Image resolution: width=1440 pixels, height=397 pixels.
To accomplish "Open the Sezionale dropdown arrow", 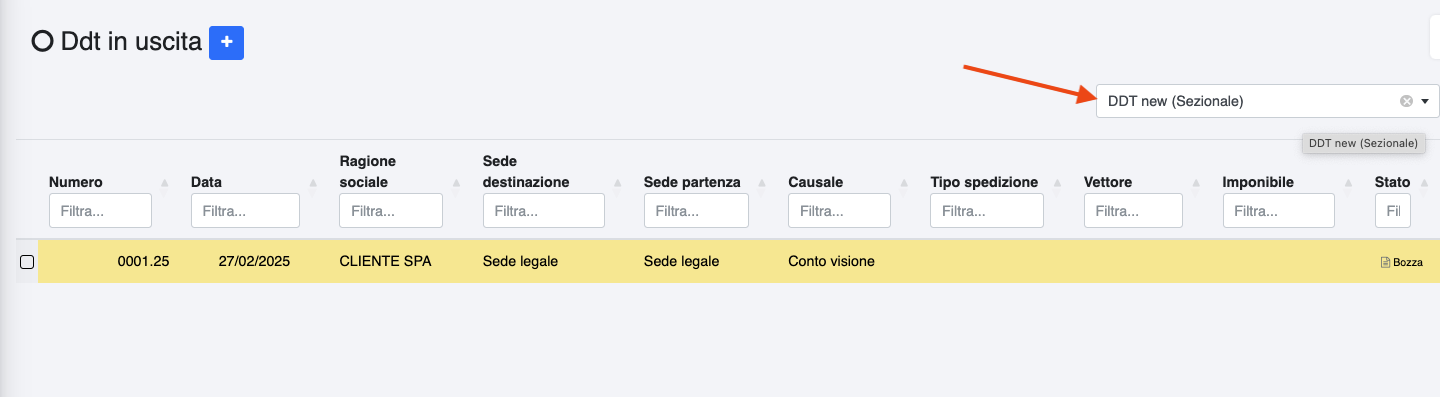I will 1425,101.
